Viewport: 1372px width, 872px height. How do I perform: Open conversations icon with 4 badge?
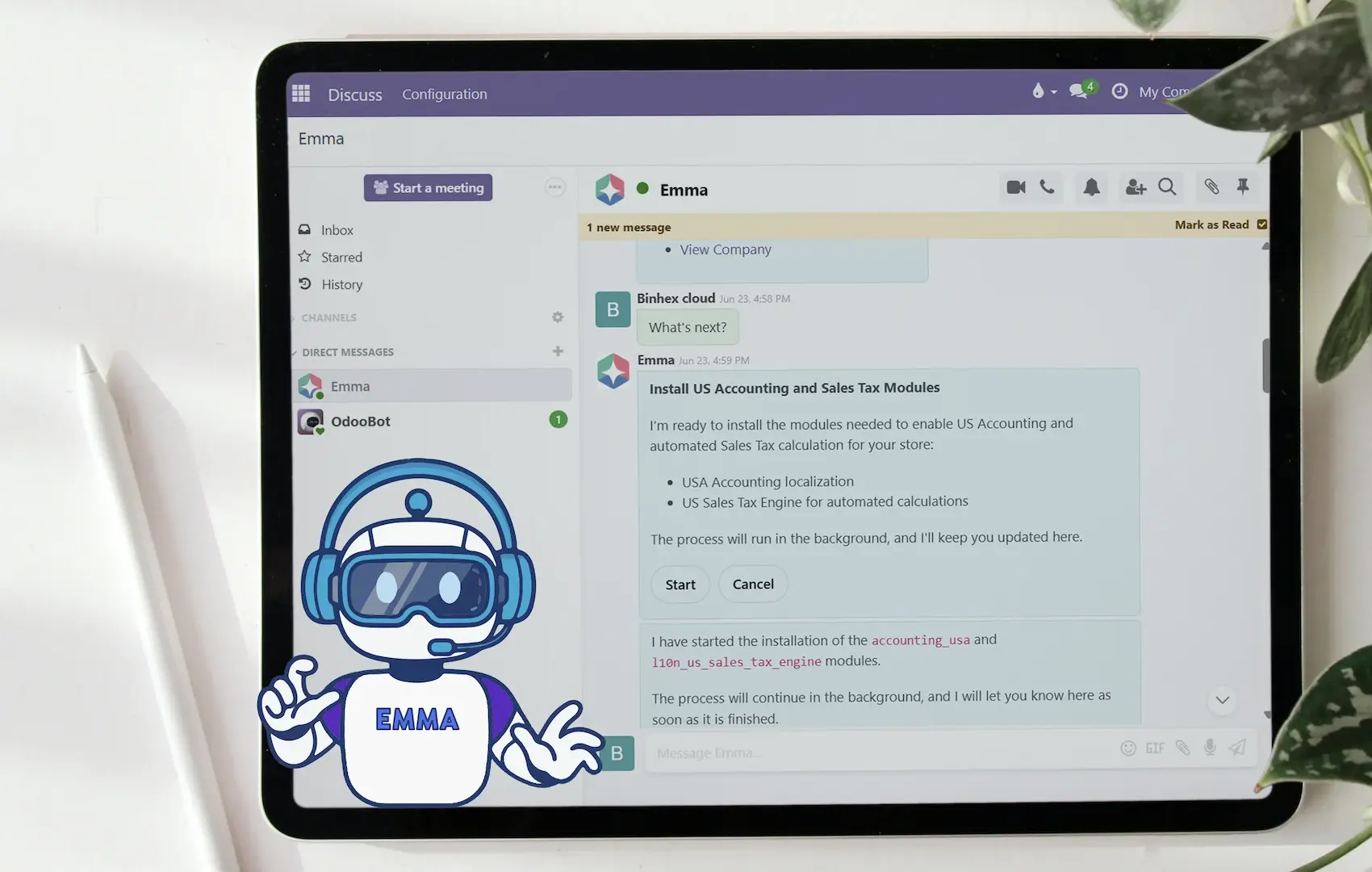click(1079, 90)
